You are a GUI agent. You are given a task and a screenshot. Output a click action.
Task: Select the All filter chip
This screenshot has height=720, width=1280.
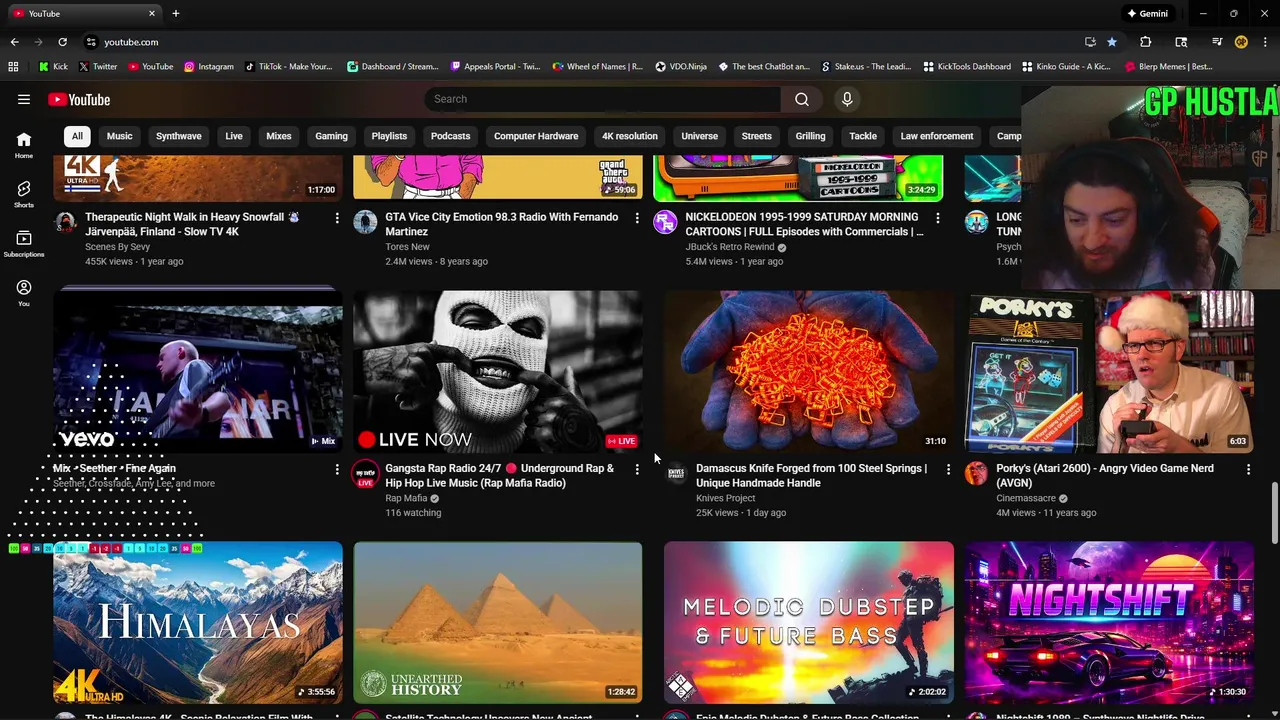(x=77, y=136)
